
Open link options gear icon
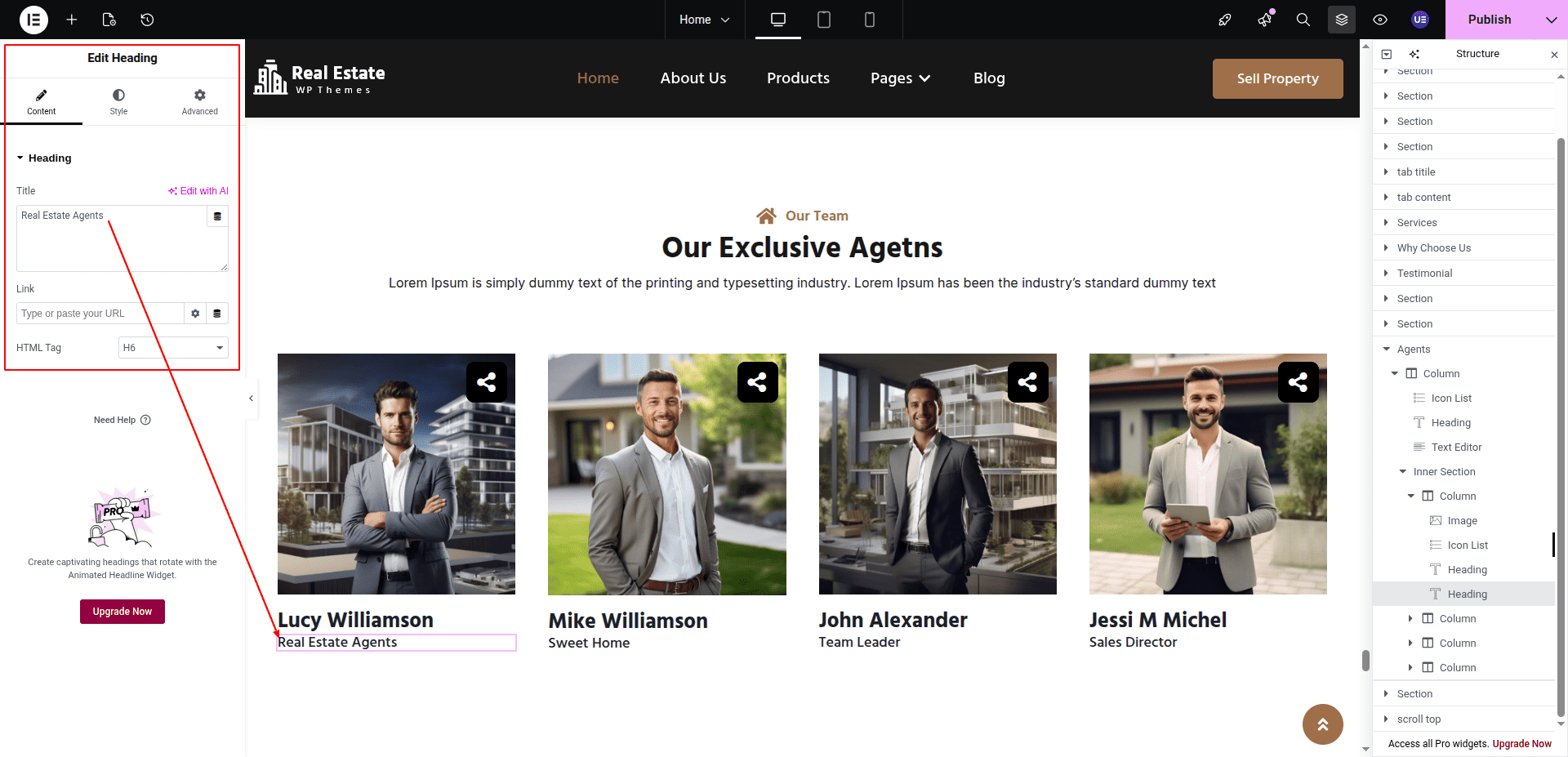[195, 314]
